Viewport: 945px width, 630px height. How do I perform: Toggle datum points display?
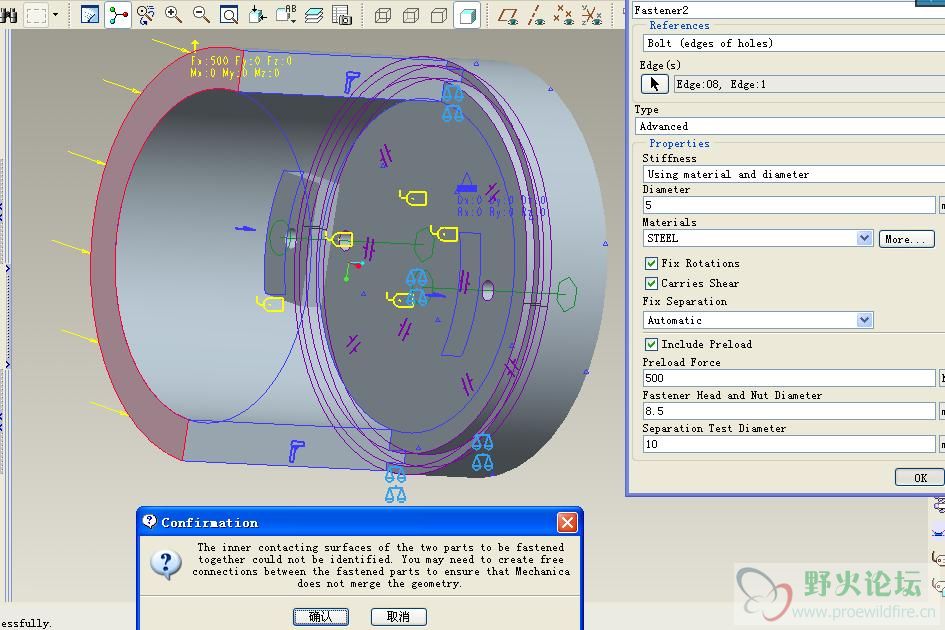click(x=564, y=15)
